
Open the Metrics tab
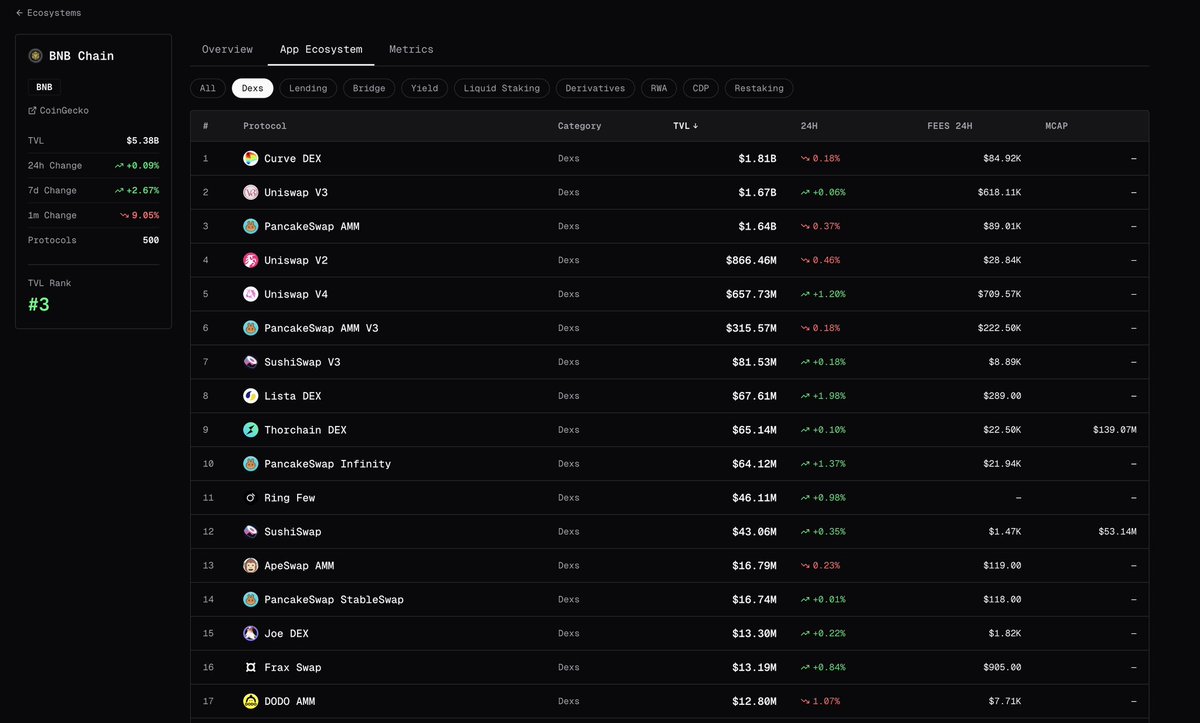[x=411, y=49]
